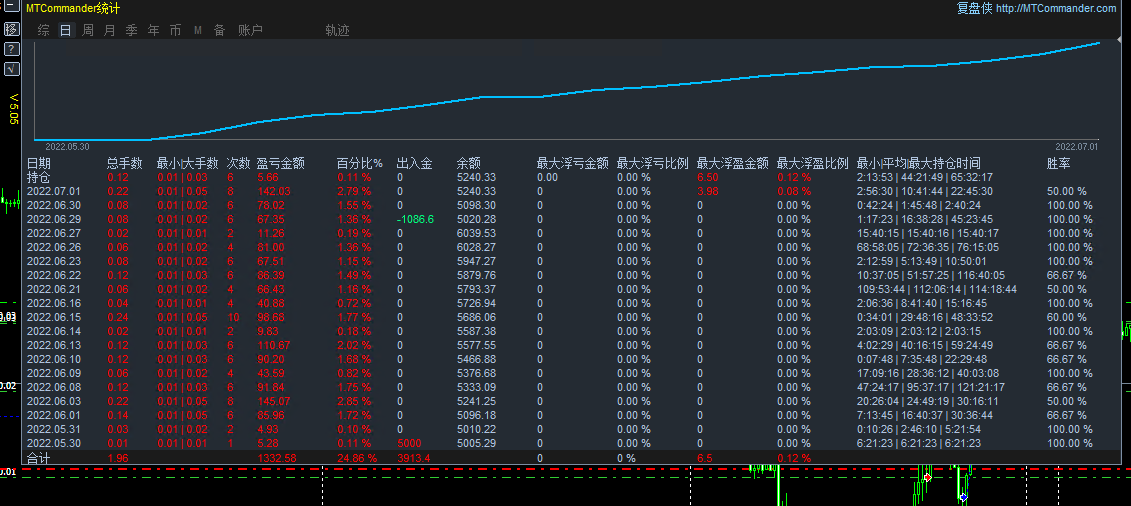The image size is (1131, 506).
Task: Click the 最大浮亏比例 column header
Action: point(652,164)
